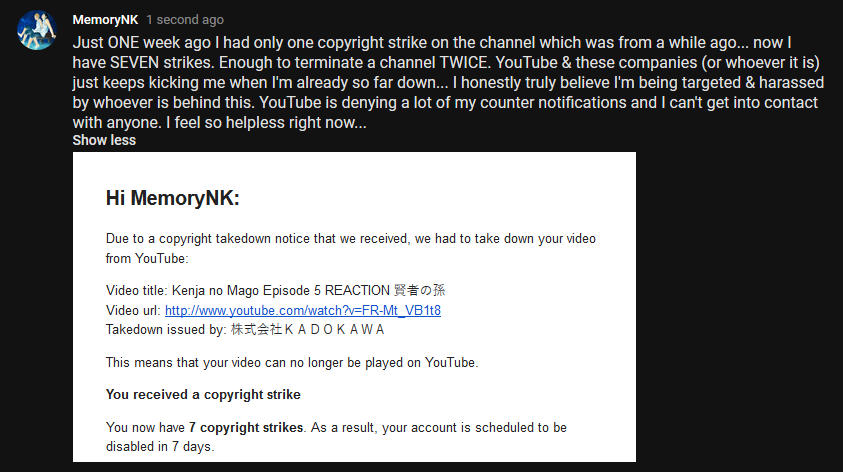
Task: Collapse the post with Show less
Action: pos(104,140)
